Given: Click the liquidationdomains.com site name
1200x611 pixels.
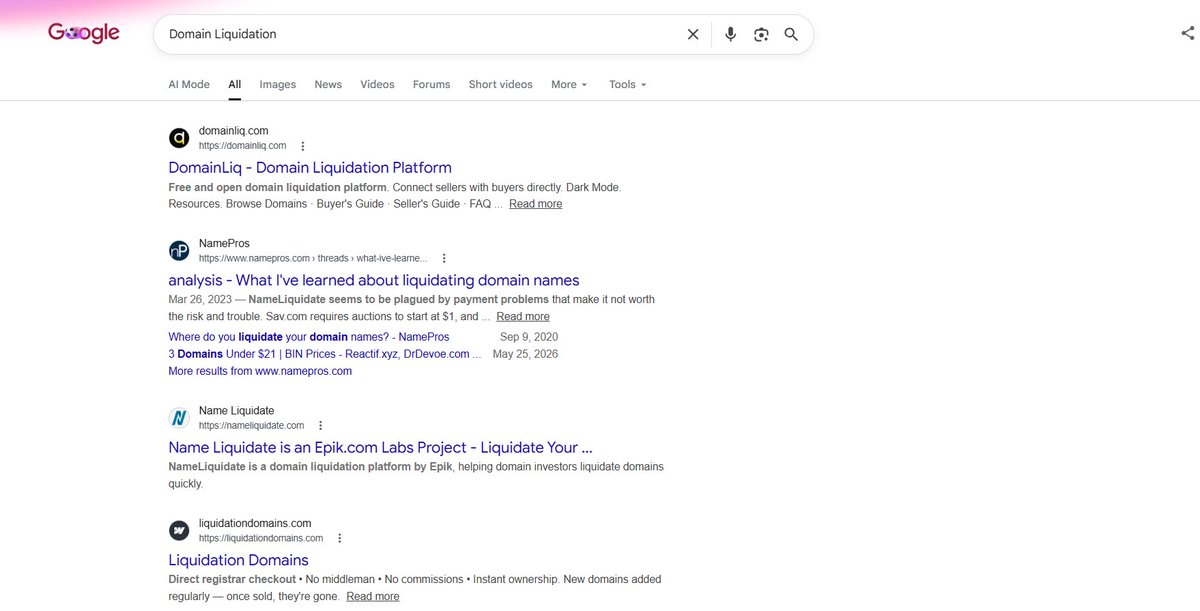Looking at the screenshot, I should [255, 523].
